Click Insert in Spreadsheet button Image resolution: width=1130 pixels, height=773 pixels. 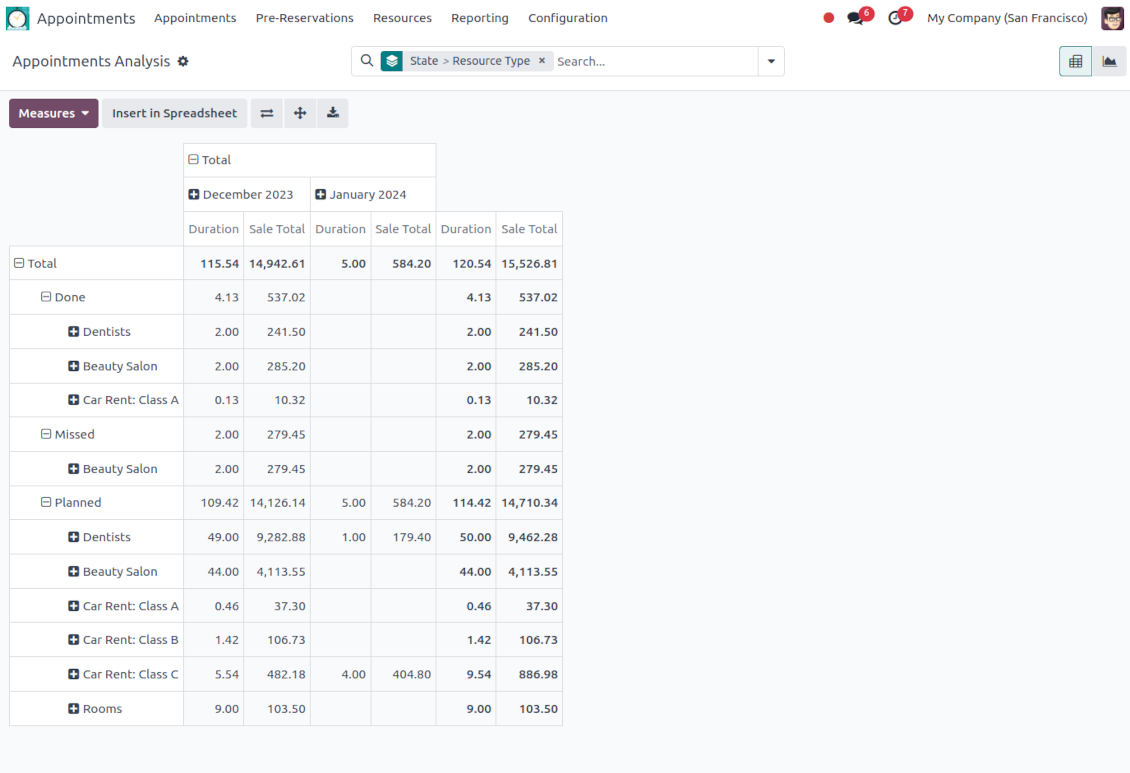click(174, 113)
